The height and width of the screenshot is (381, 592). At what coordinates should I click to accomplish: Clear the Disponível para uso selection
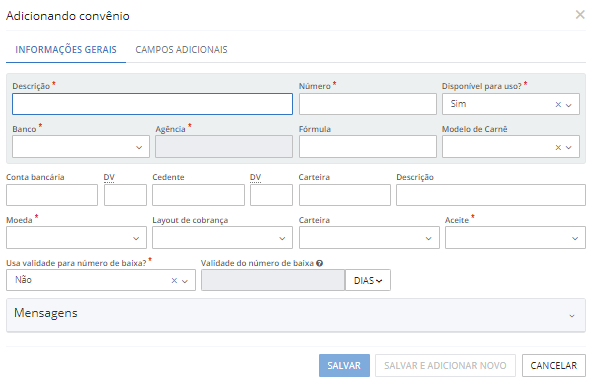coord(558,105)
